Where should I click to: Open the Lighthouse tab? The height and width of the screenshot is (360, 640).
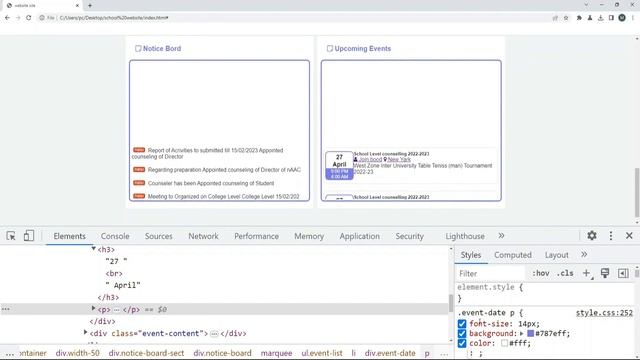pyautogui.click(x=465, y=236)
